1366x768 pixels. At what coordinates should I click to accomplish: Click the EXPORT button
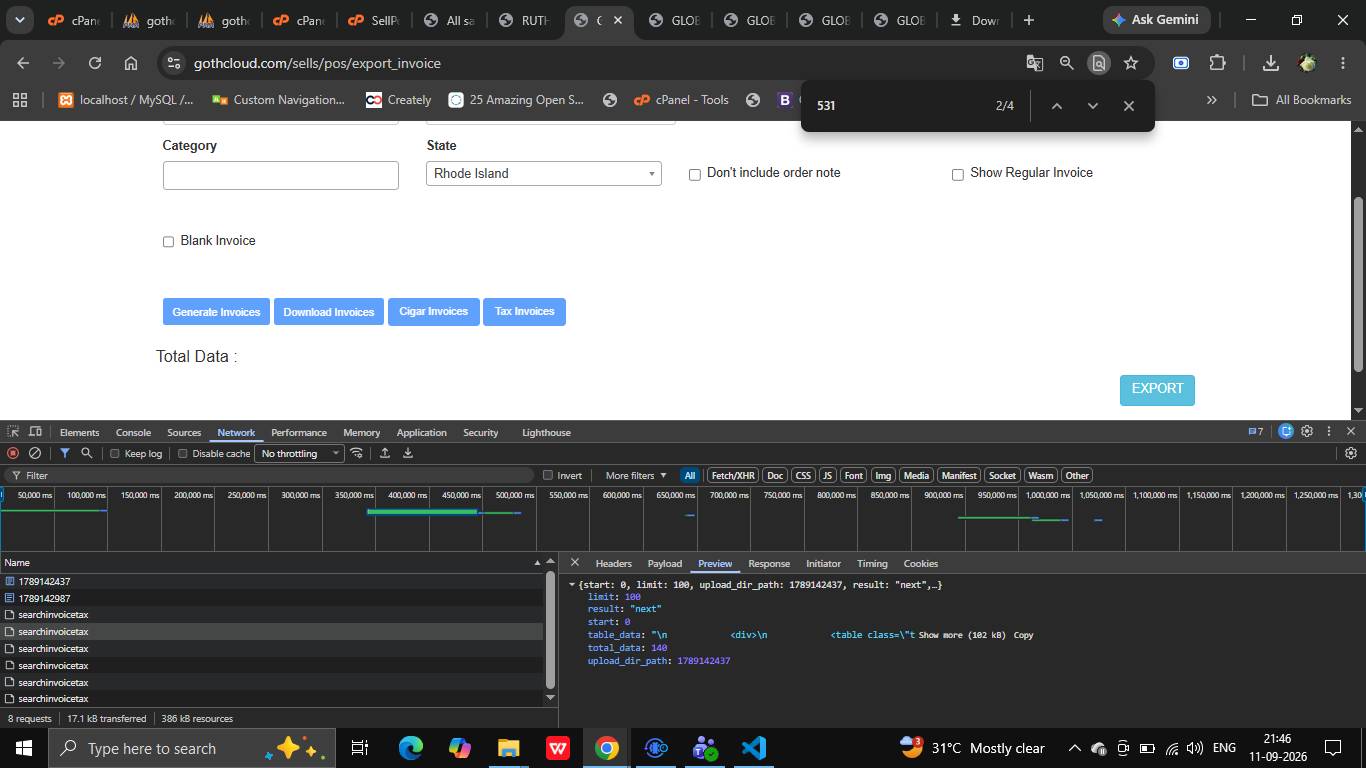pyautogui.click(x=1157, y=389)
